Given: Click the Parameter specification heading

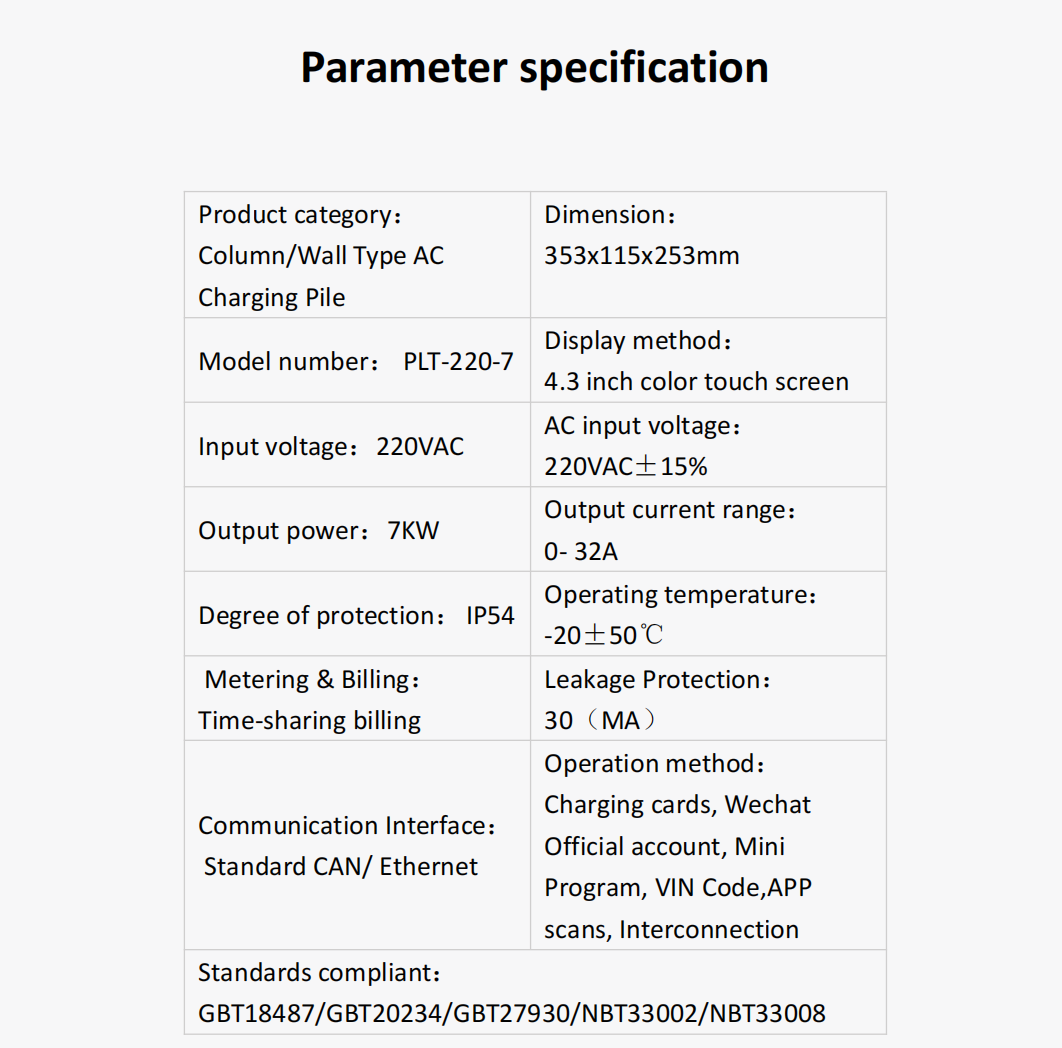Looking at the screenshot, I should click(534, 68).
